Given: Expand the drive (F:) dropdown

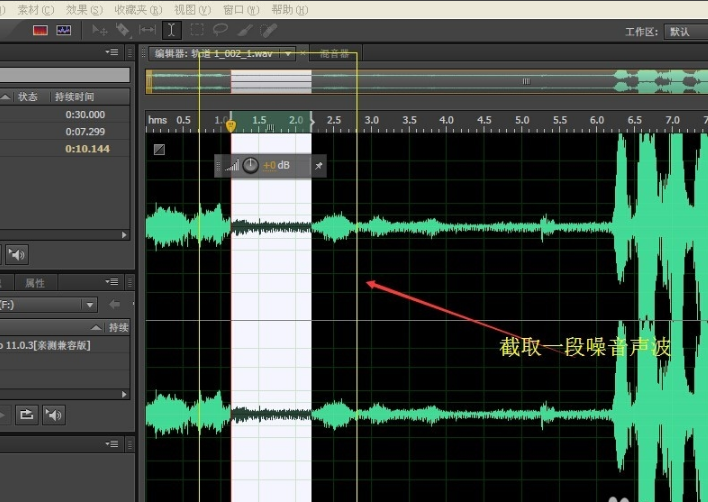Looking at the screenshot, I should click(90, 304).
